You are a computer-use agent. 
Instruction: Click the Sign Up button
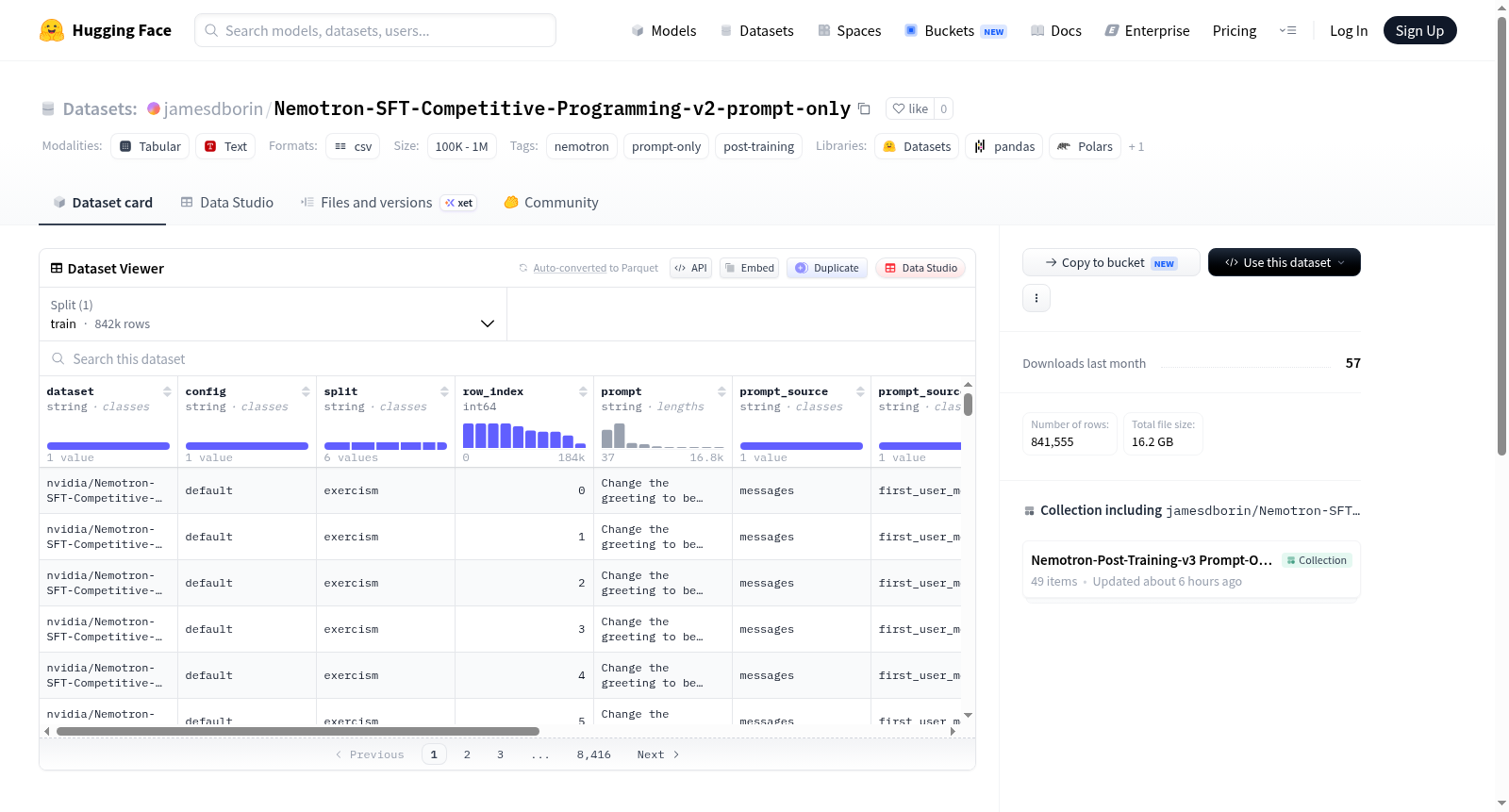(x=1419, y=30)
